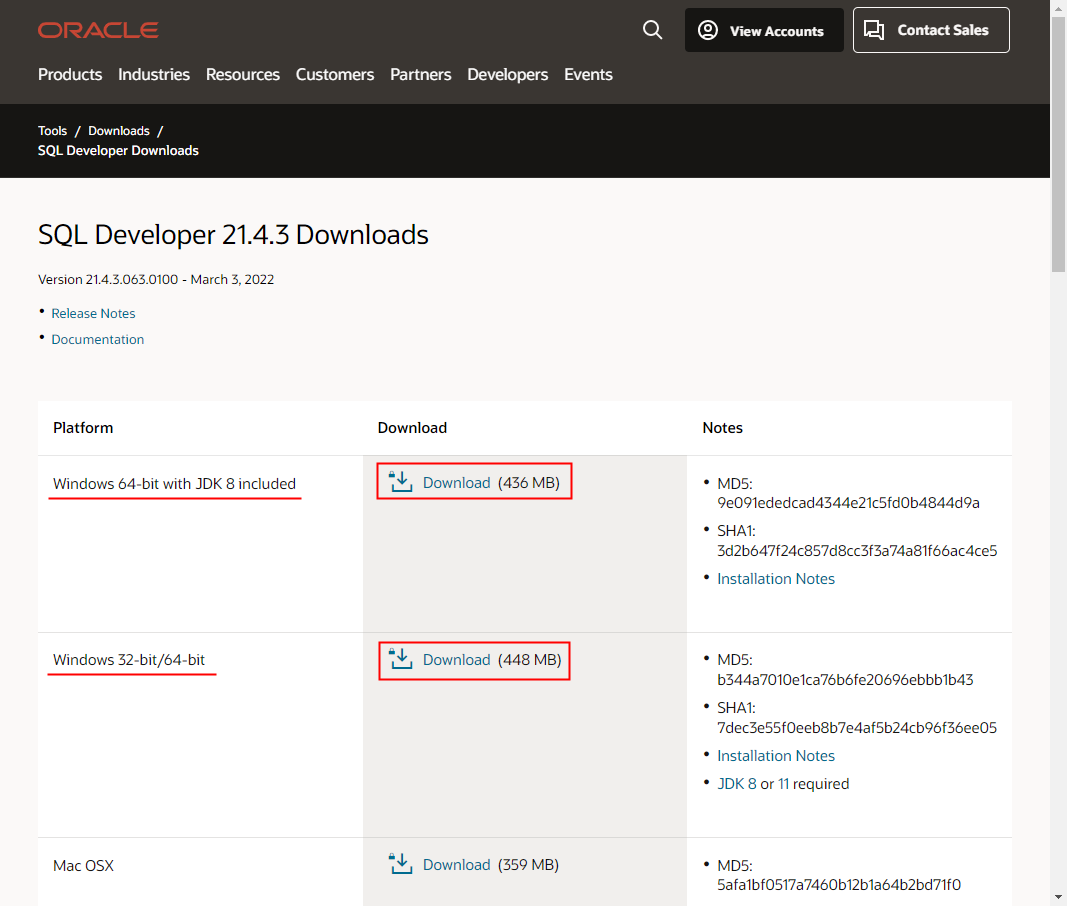1067x906 pixels.
Task: Open Installation Notes for Windows 64-bit build
Action: click(x=776, y=578)
